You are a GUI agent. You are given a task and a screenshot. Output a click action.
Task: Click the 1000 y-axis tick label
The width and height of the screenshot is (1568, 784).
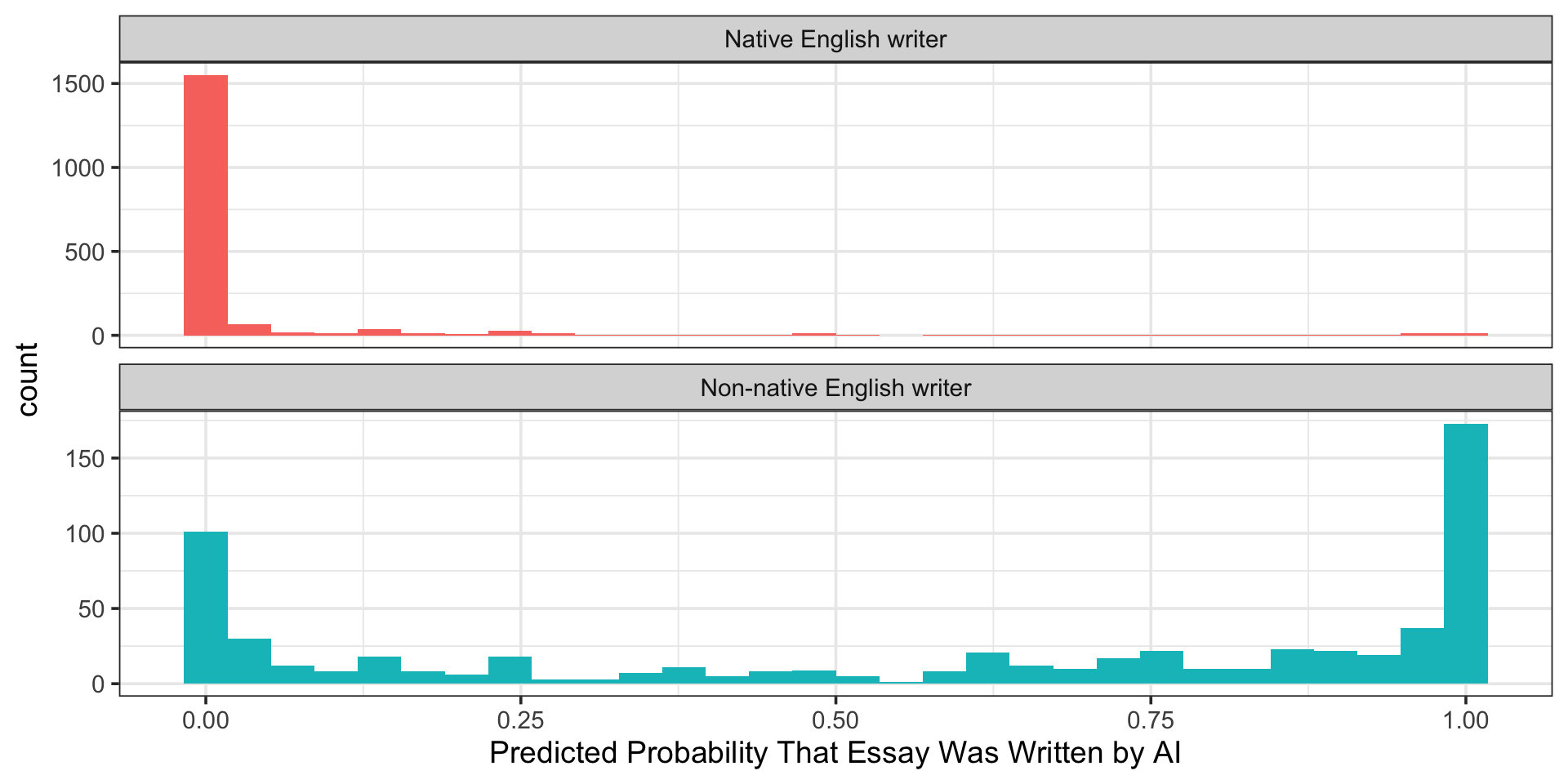78,168
